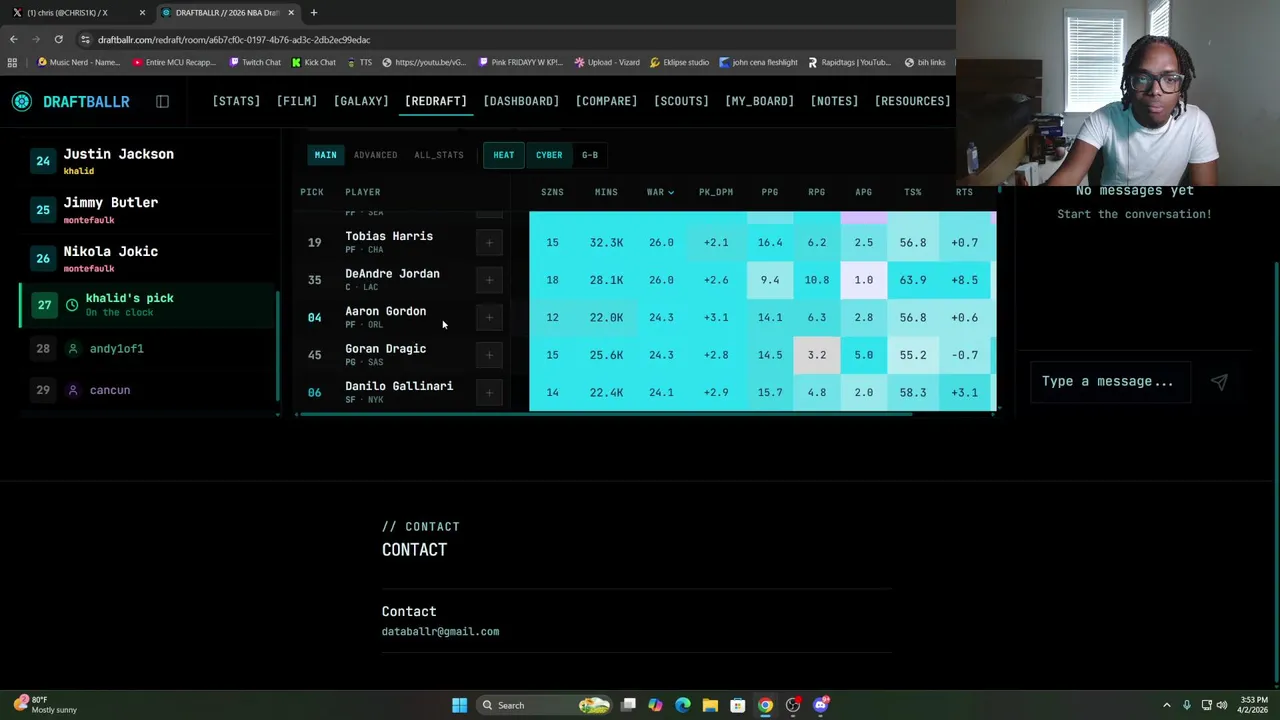Show hidden system tray icons

pyautogui.click(x=1166, y=705)
